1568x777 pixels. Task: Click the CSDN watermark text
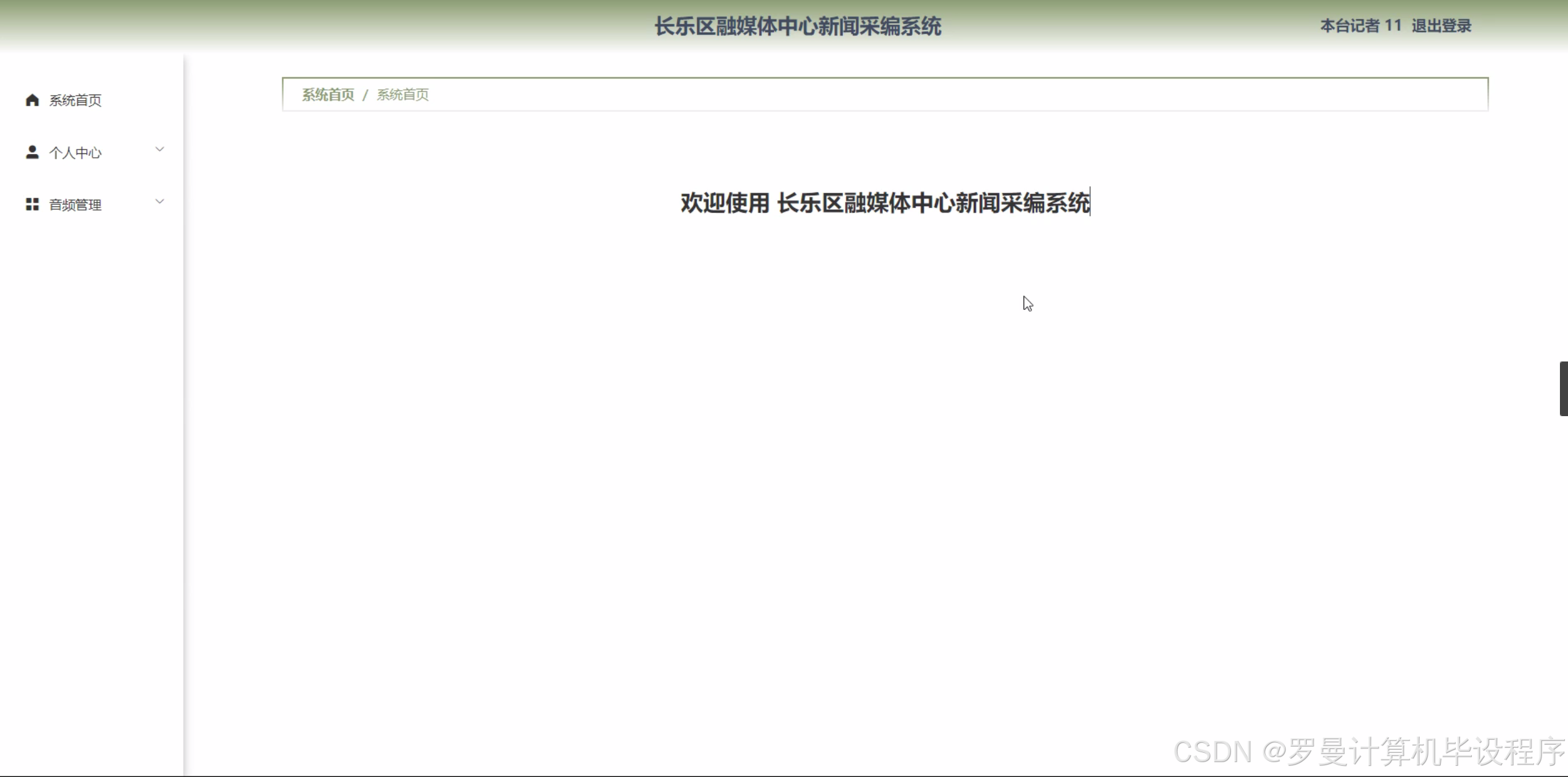(x=1369, y=752)
